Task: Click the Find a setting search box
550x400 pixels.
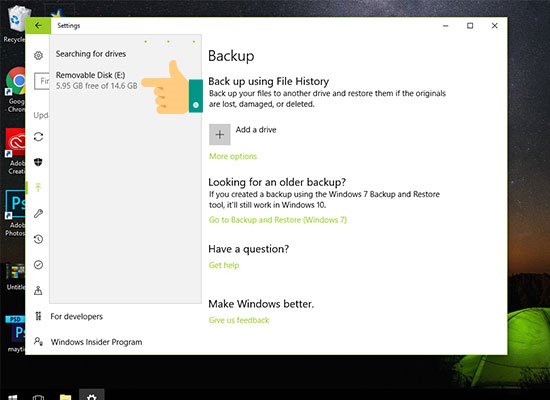Action: pos(42,81)
